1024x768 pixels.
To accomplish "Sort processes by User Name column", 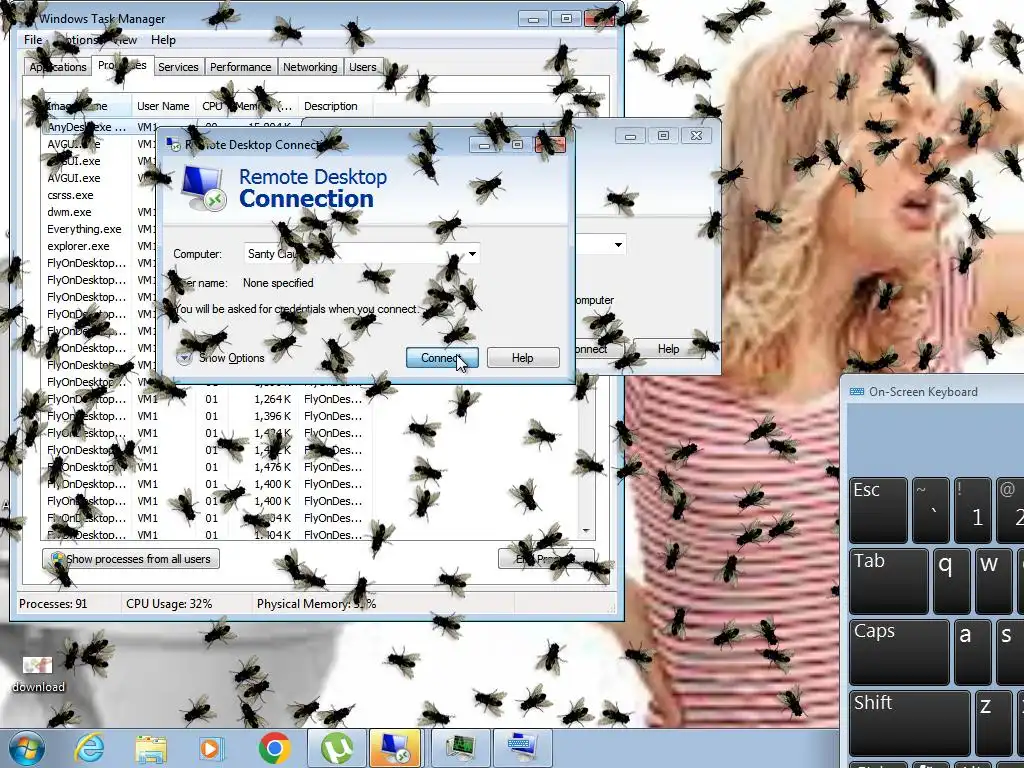I will 163,106.
